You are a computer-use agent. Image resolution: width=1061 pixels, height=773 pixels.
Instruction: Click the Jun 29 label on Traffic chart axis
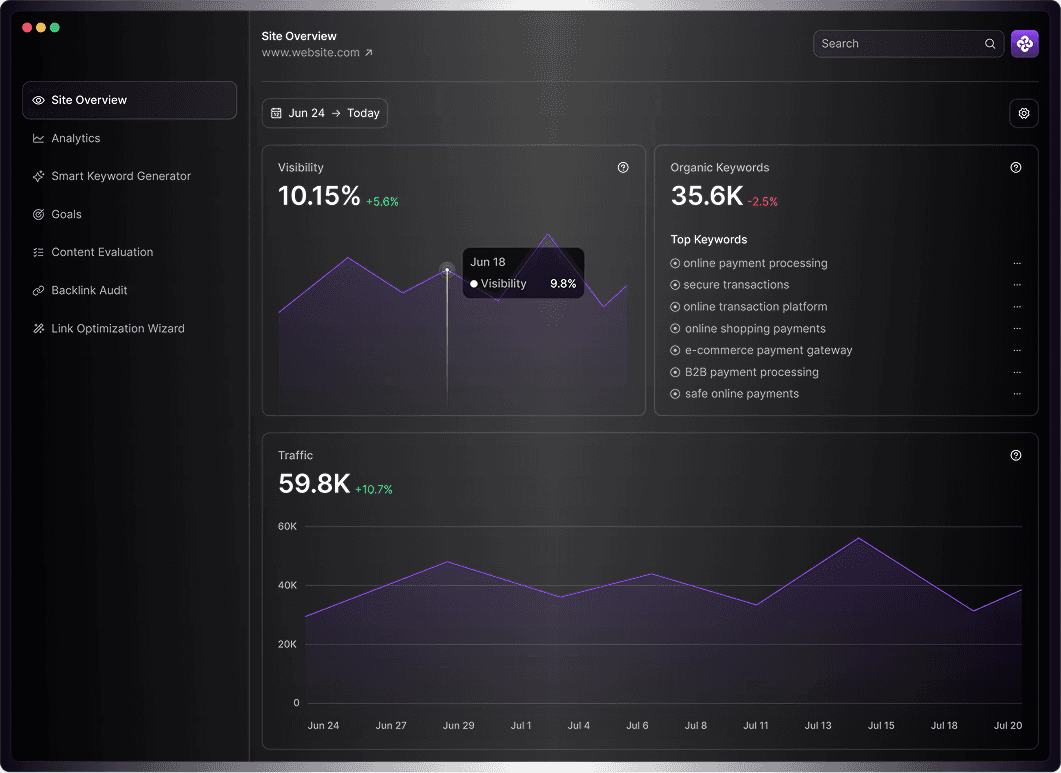(459, 726)
